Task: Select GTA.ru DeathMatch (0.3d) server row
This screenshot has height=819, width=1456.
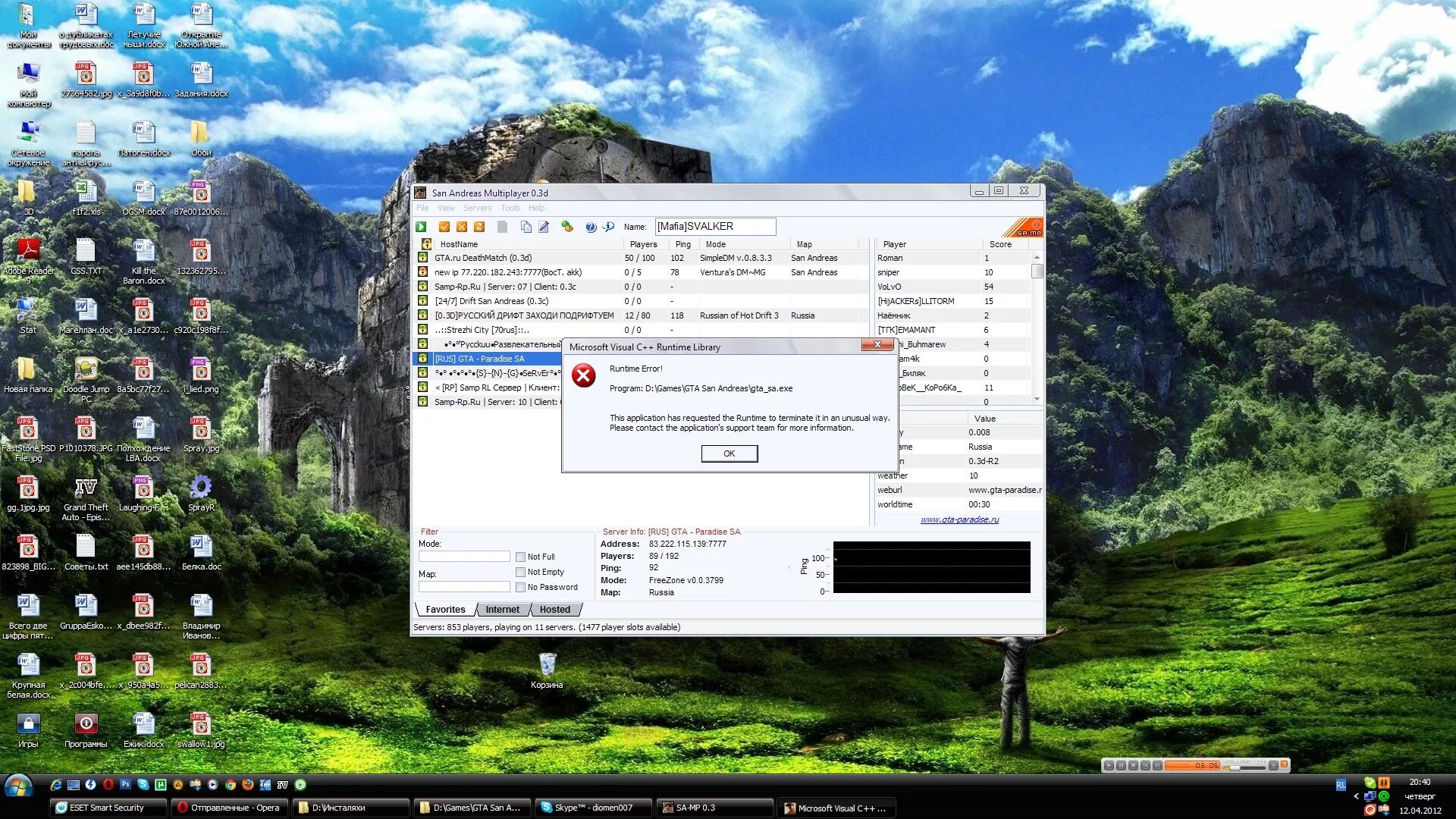Action: tap(642, 258)
